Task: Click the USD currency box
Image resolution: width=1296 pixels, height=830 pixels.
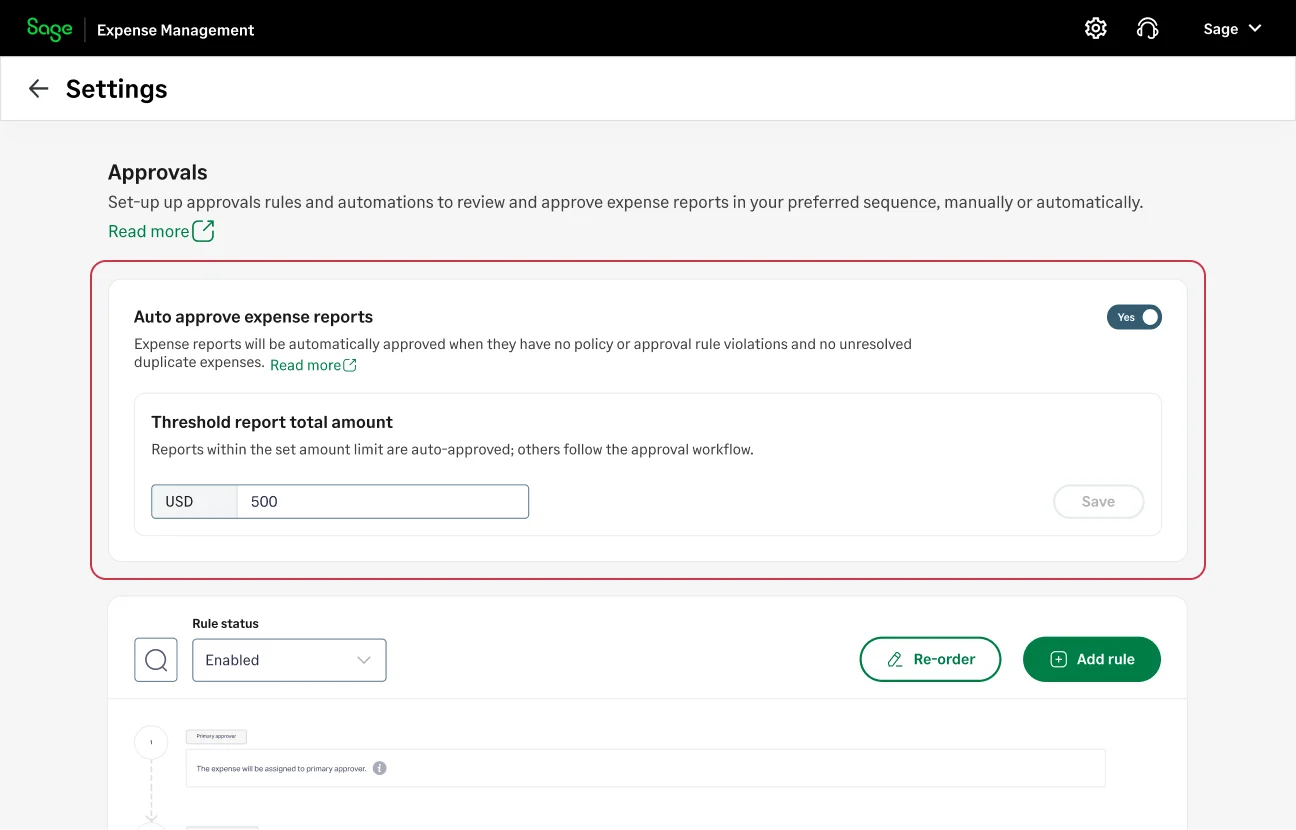Action: tap(194, 502)
